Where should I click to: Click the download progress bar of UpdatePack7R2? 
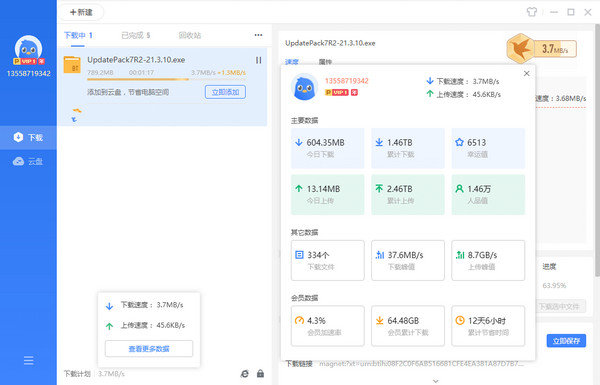pyautogui.click(x=166, y=79)
